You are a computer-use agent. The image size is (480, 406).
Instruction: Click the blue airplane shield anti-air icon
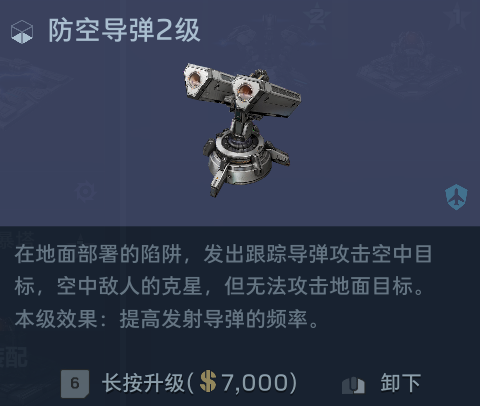456,197
